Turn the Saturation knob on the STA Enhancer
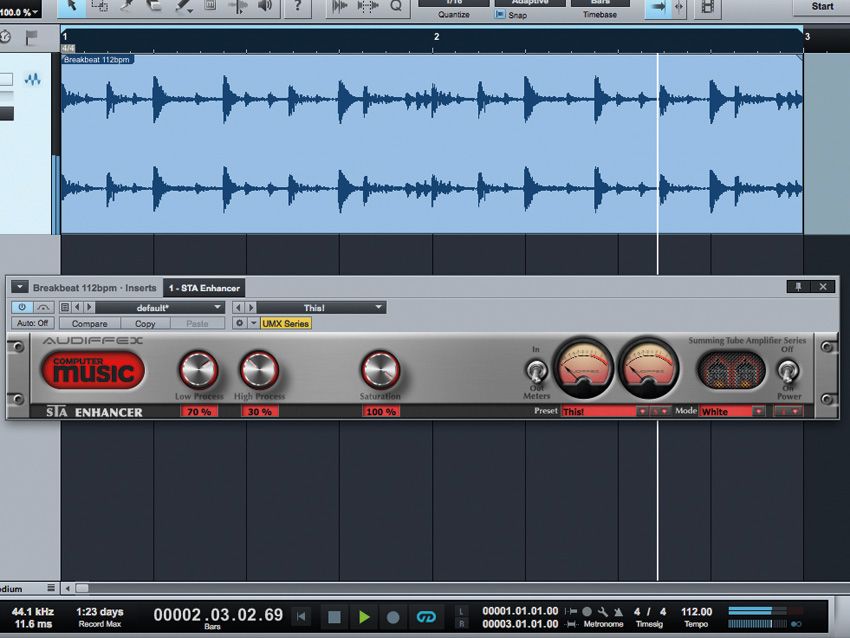Screen dimensions: 850x638 pos(379,368)
